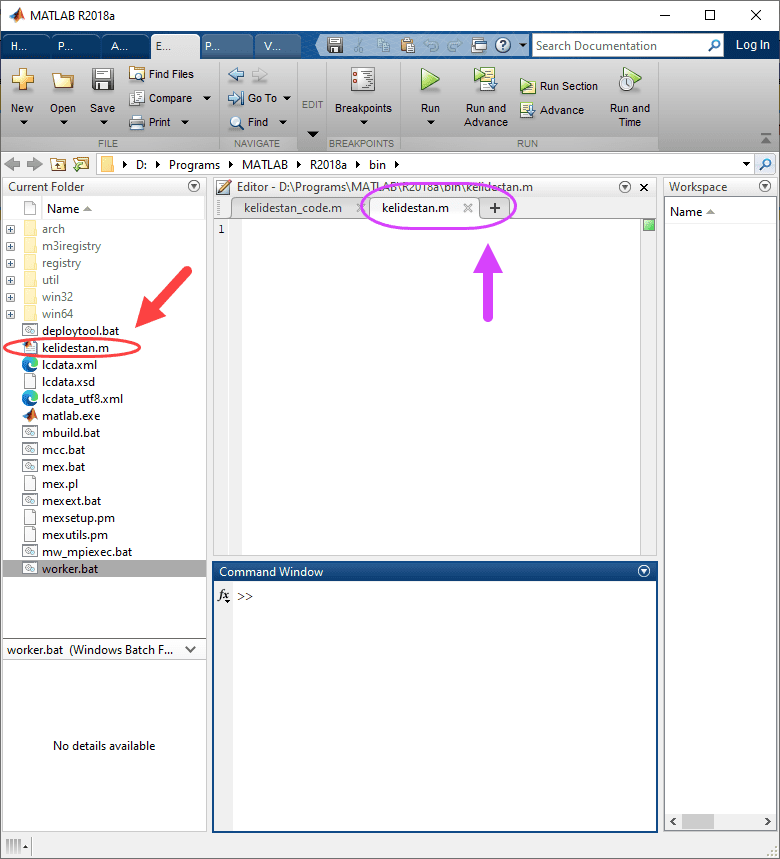
Task: Click the Run and Advance icon
Action: (485, 80)
